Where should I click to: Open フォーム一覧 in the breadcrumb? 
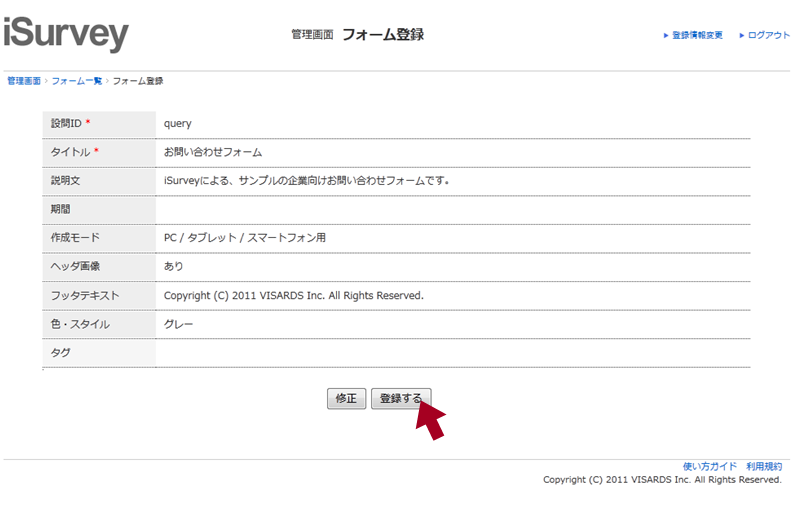(76, 80)
